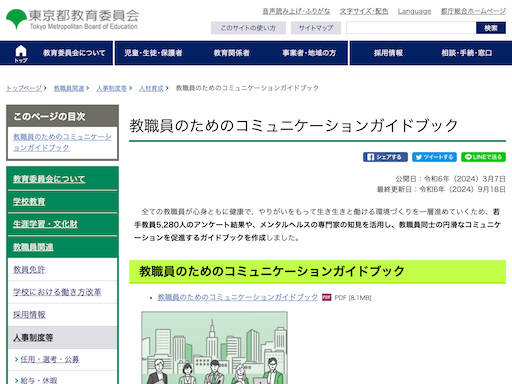Go to トップページ breadcrumb link
The height and width of the screenshot is (384, 512).
tap(24, 88)
